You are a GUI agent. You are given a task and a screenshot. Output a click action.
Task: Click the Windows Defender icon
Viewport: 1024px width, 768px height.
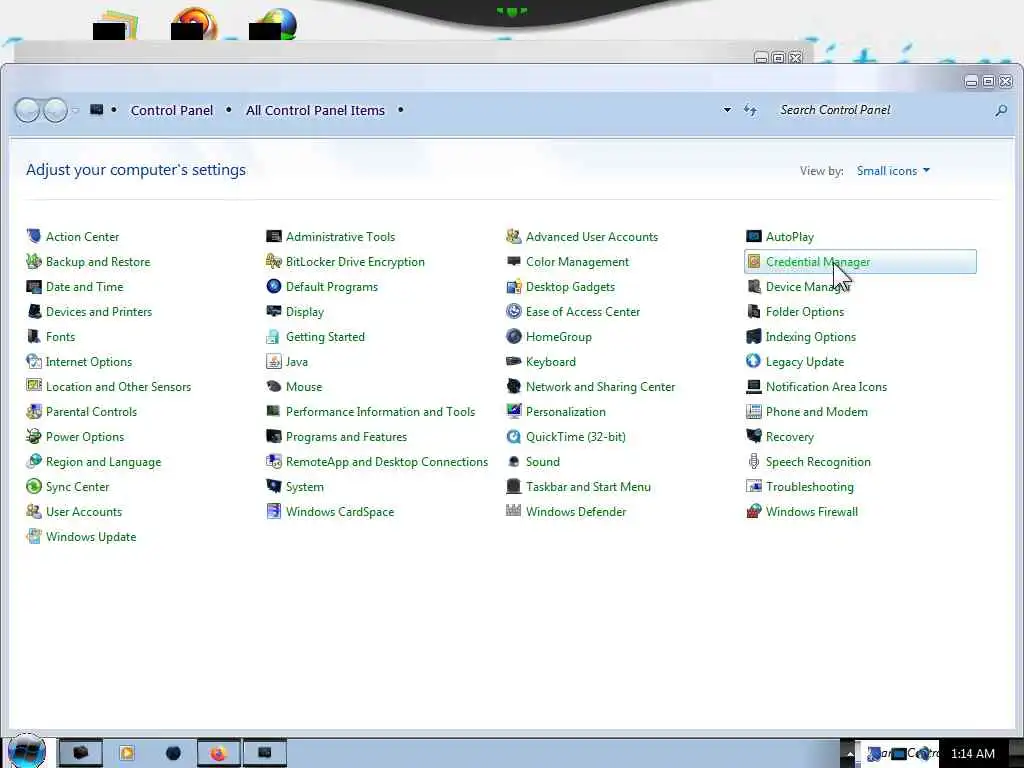coord(514,511)
